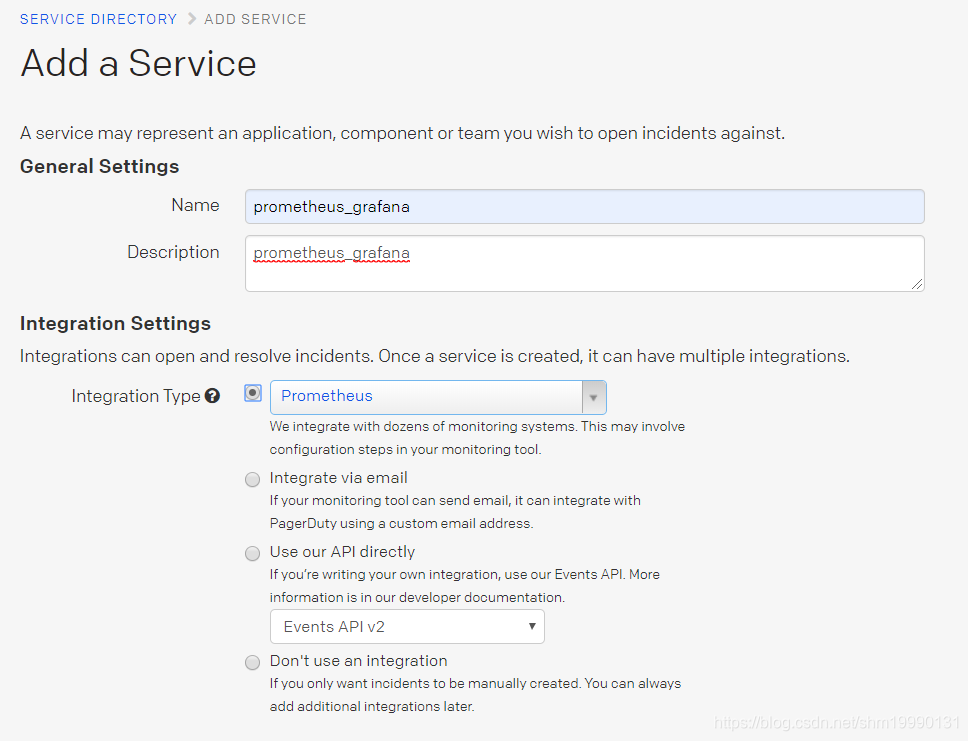This screenshot has height=741, width=968.
Task: Click the Prometheus dropdown arrow button
Action: pos(594,397)
